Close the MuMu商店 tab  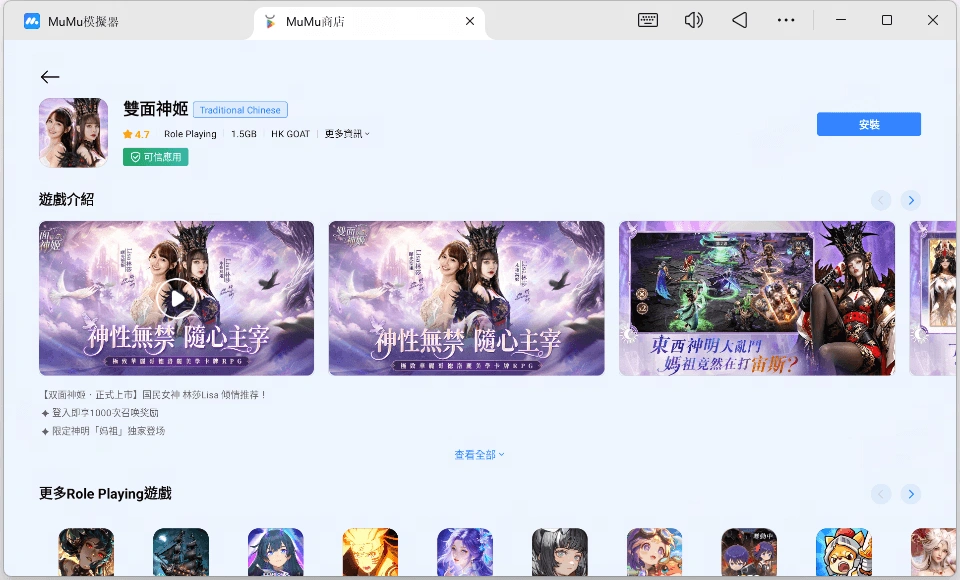[x=470, y=21]
